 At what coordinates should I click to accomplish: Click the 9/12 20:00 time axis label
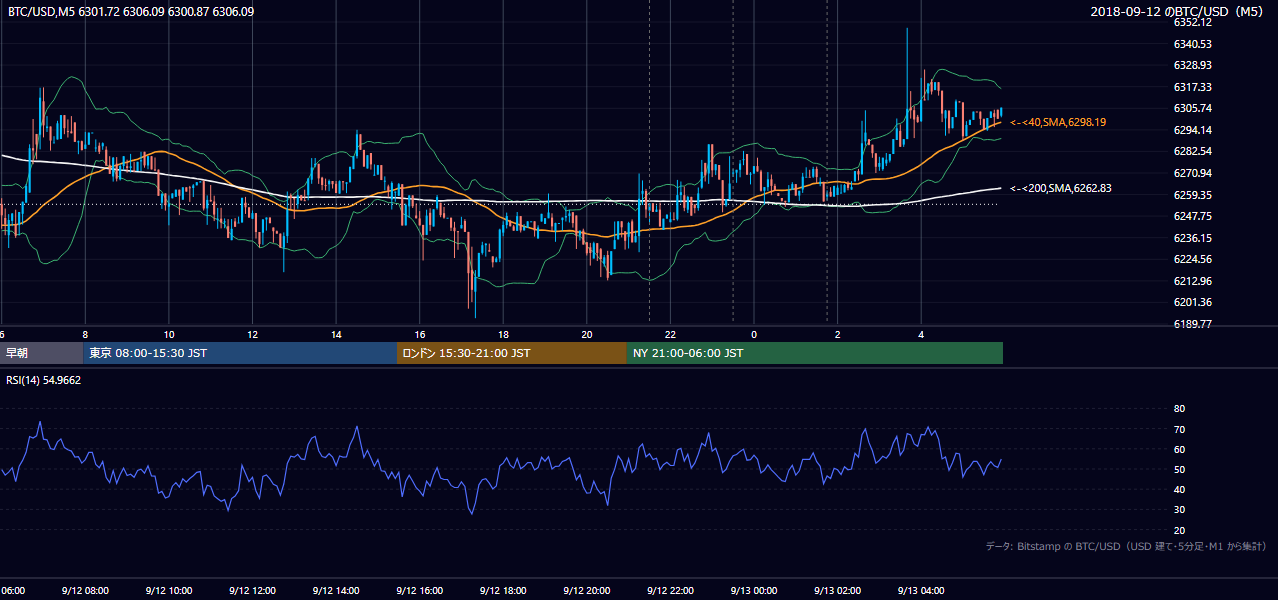[x=586, y=591]
